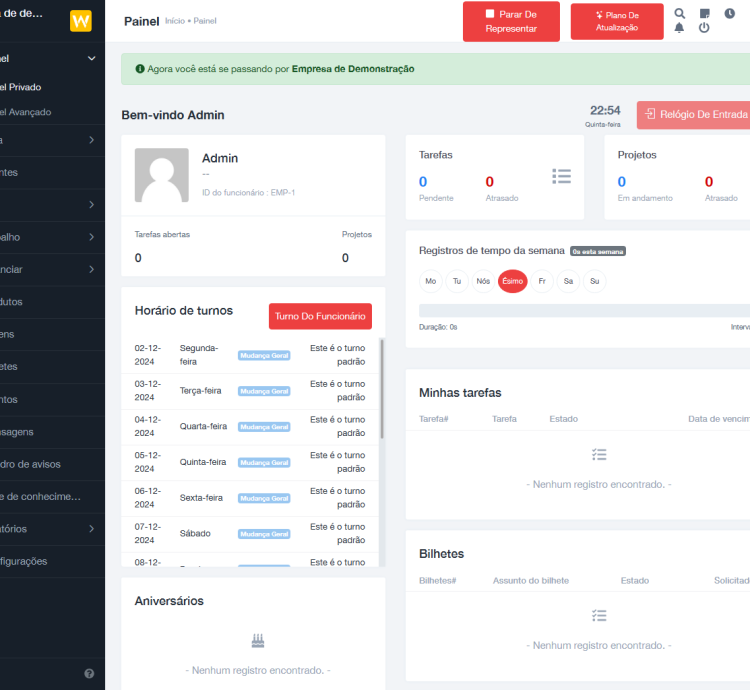Click the Parar De Representar button

tap(511, 21)
